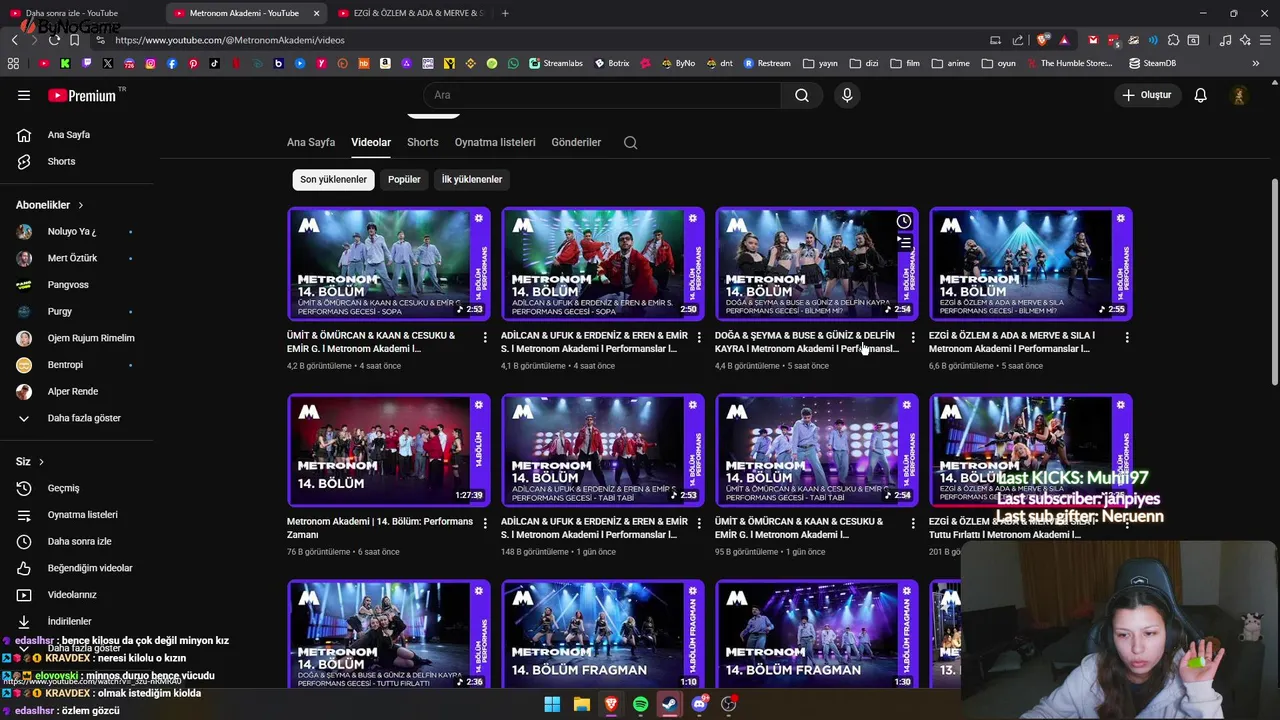This screenshot has height=720, width=1280.
Task: Switch to channel Ana Sayfa tab
Action: point(311,142)
